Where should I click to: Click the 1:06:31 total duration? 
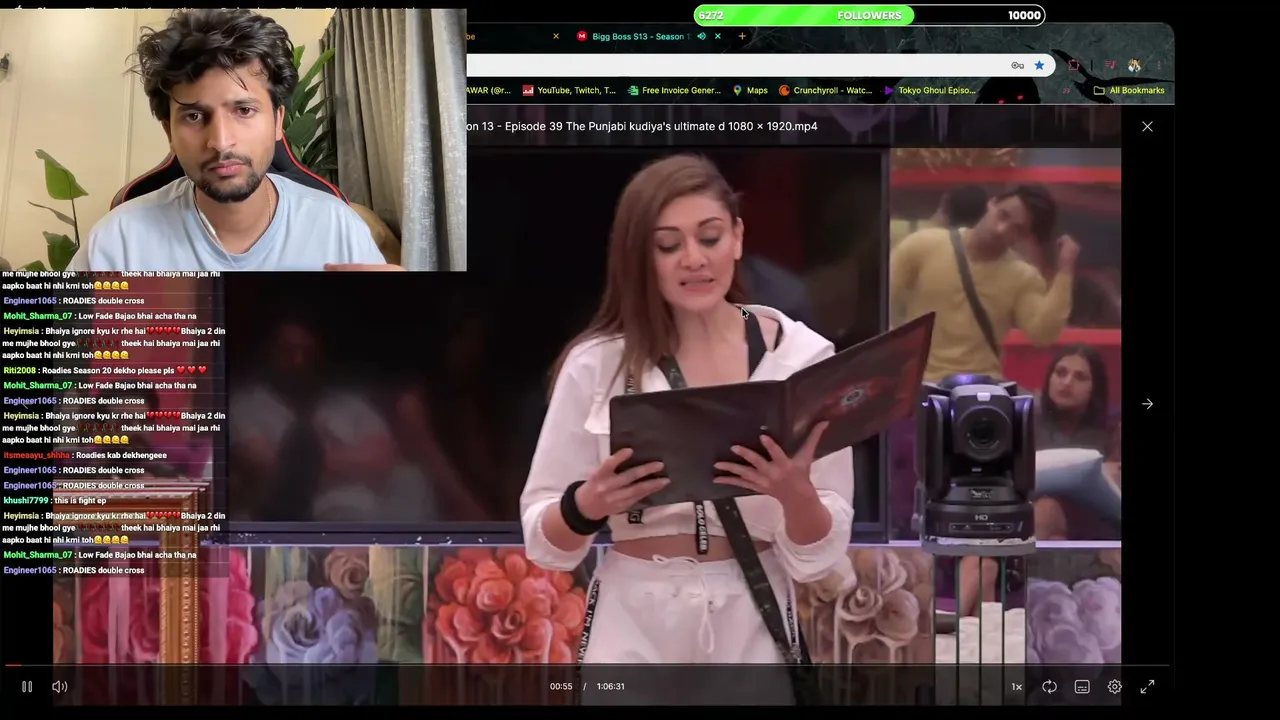(610, 686)
